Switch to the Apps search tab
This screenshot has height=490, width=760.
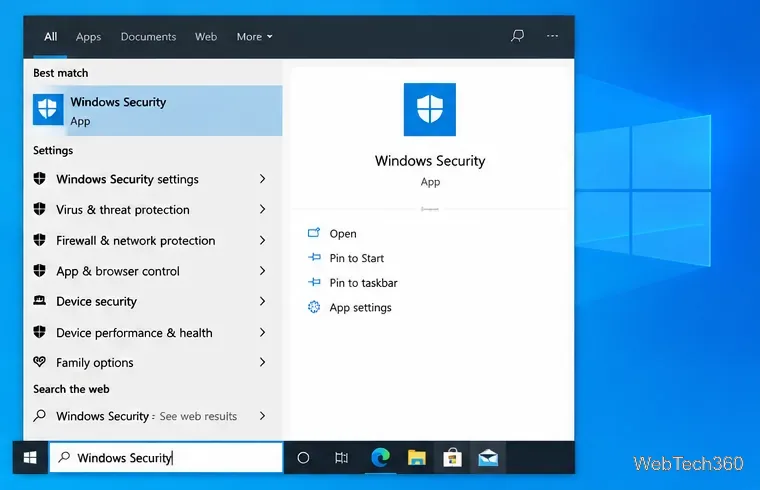click(88, 37)
